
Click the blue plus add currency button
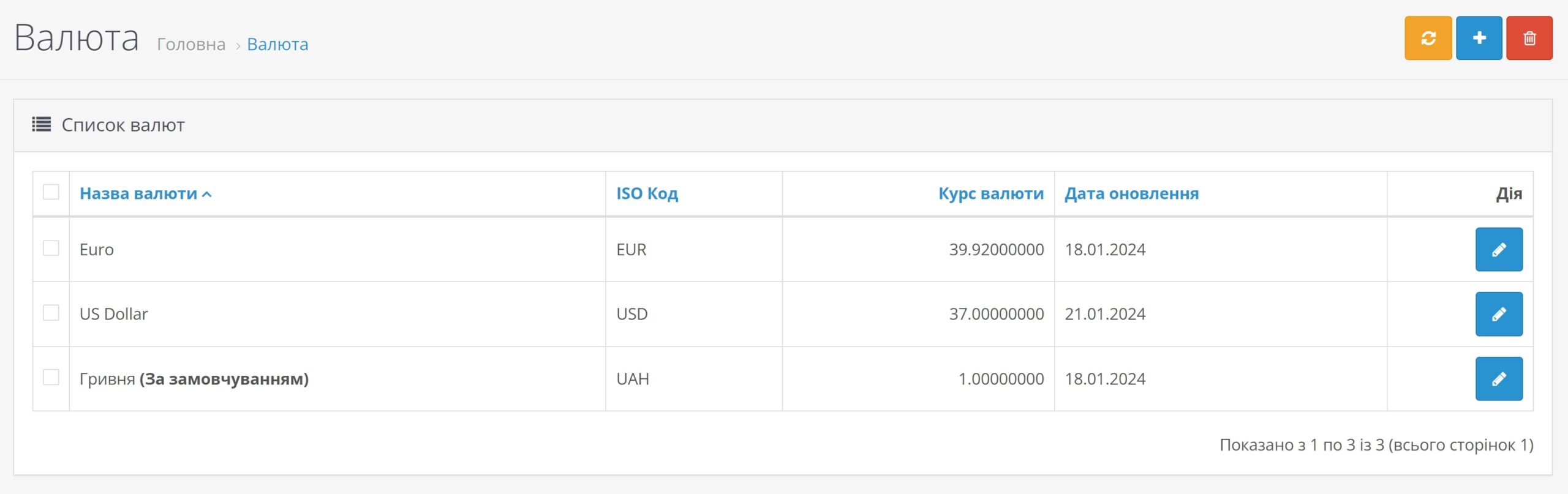(x=1479, y=38)
